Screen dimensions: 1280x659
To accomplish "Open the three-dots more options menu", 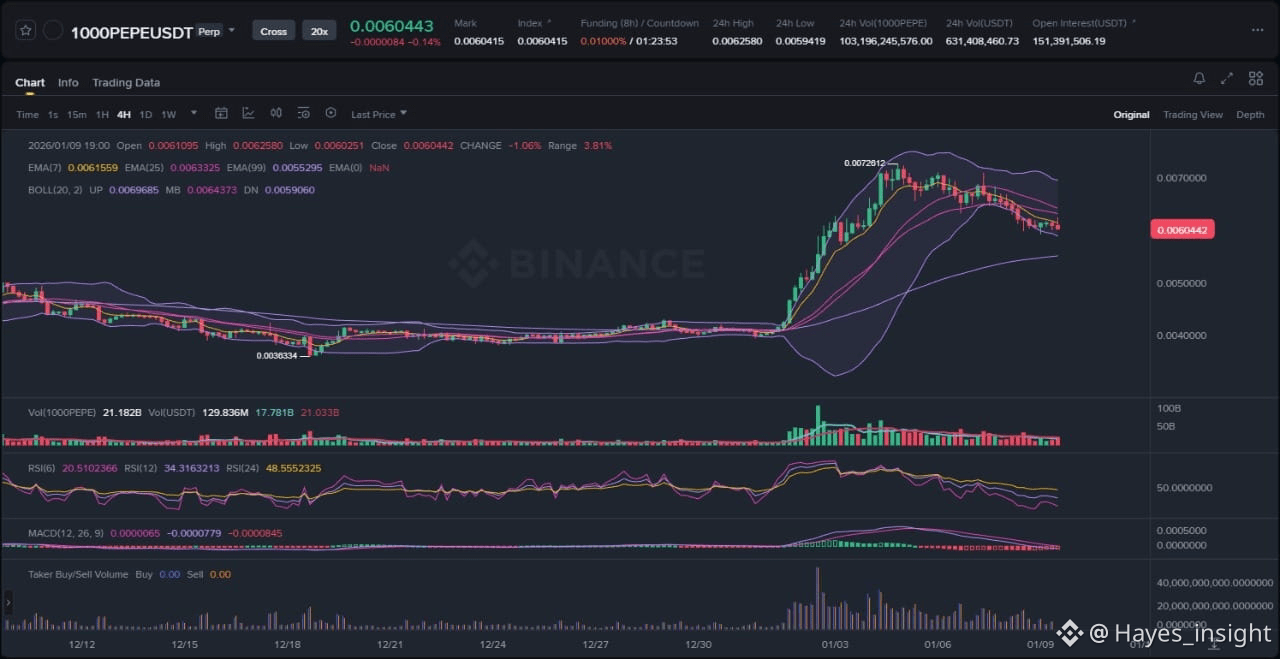I will pos(1257,30).
